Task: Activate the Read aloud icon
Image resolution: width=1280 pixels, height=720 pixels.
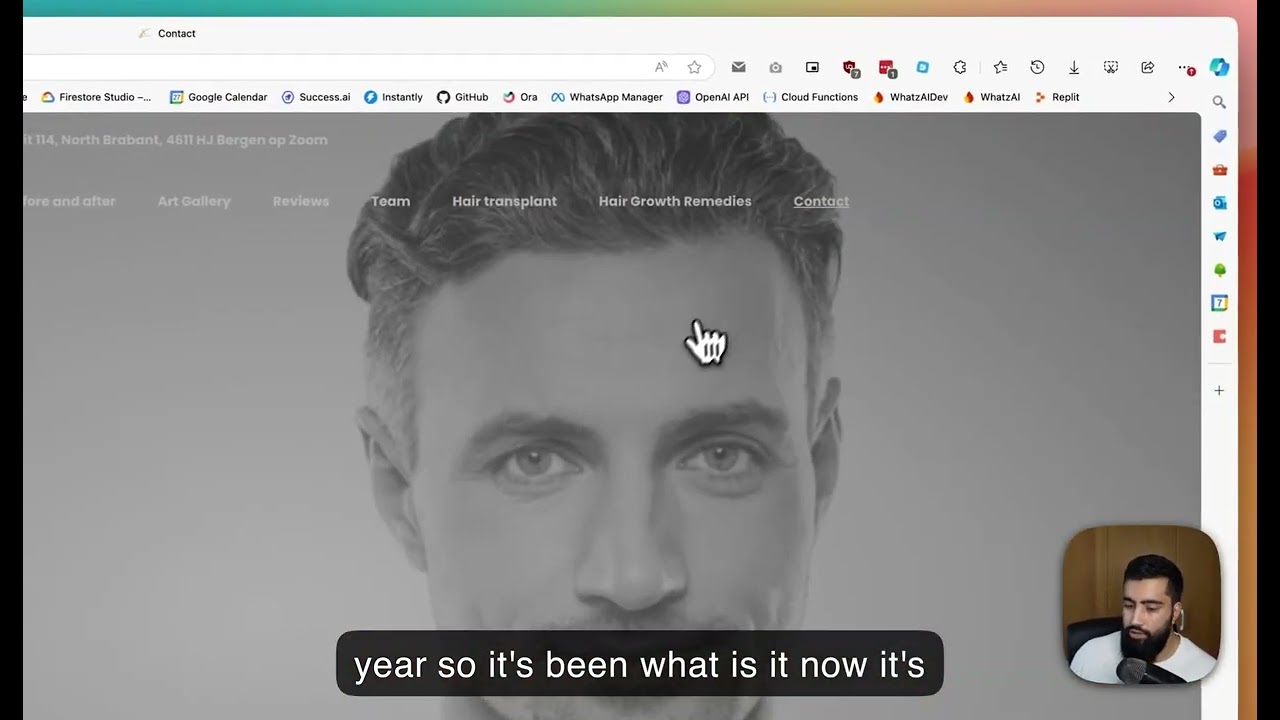Action: click(661, 67)
